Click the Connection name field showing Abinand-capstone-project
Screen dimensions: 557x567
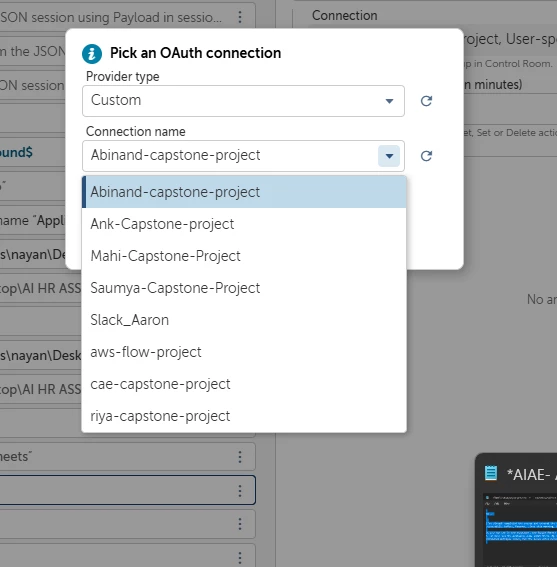tap(243, 156)
